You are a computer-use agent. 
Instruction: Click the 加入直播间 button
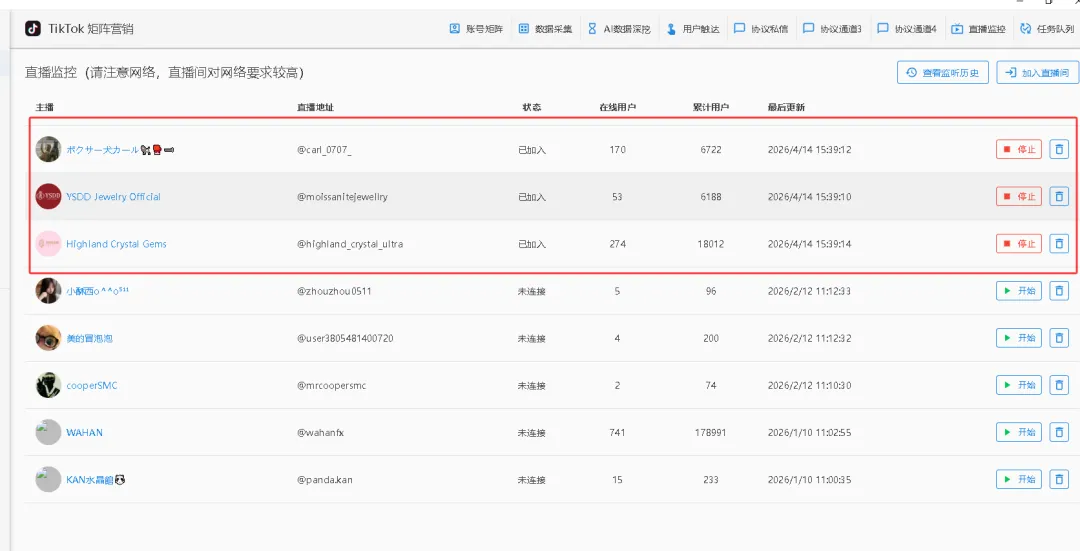click(x=1038, y=72)
